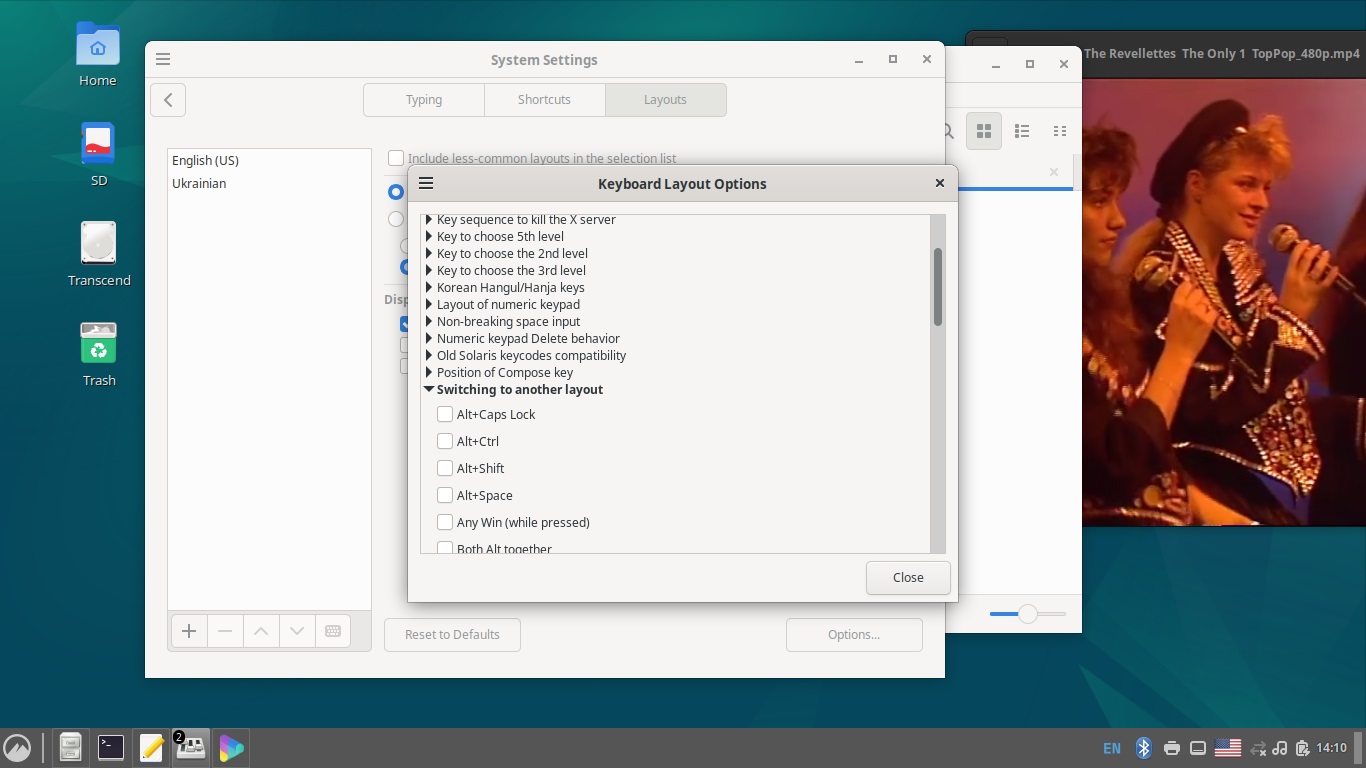Viewport: 1366px width, 768px height.
Task: Click the 14:10 clock in the taskbar
Action: (1331, 748)
